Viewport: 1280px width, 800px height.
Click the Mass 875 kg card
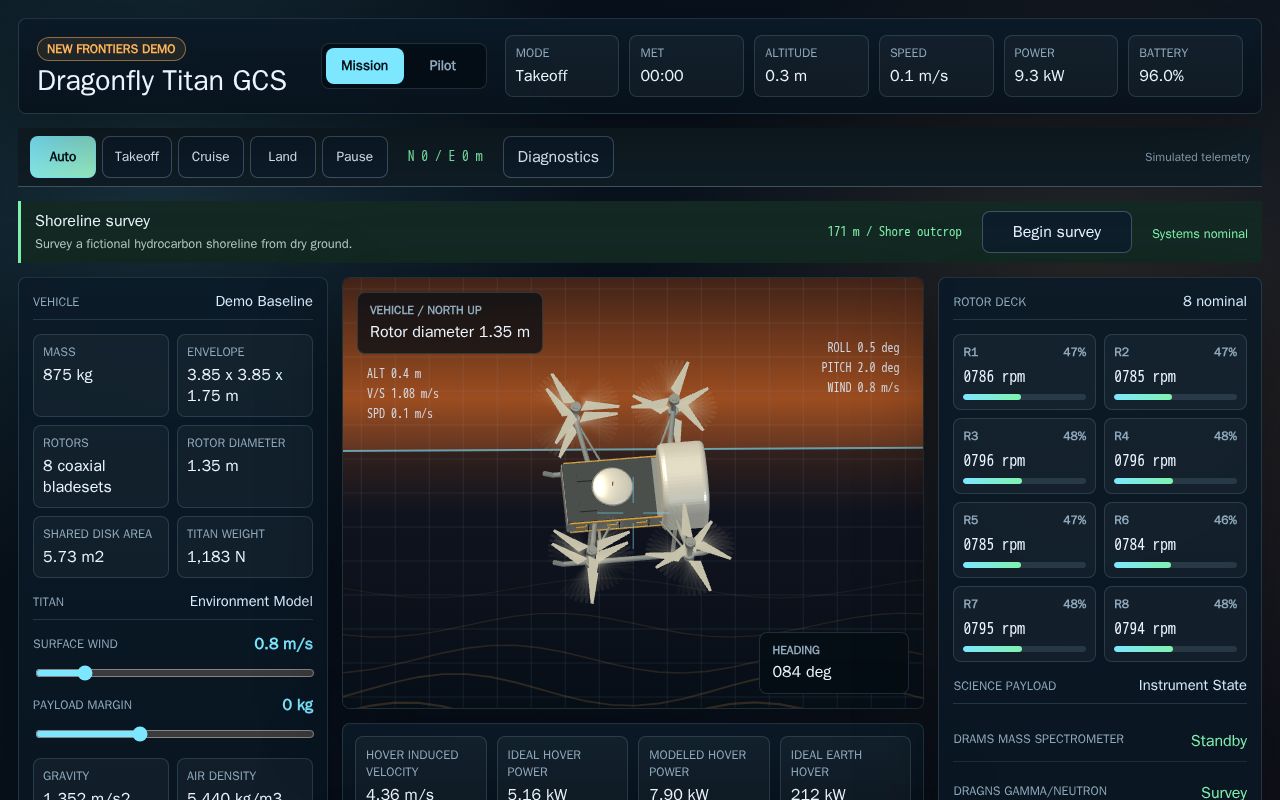101,375
